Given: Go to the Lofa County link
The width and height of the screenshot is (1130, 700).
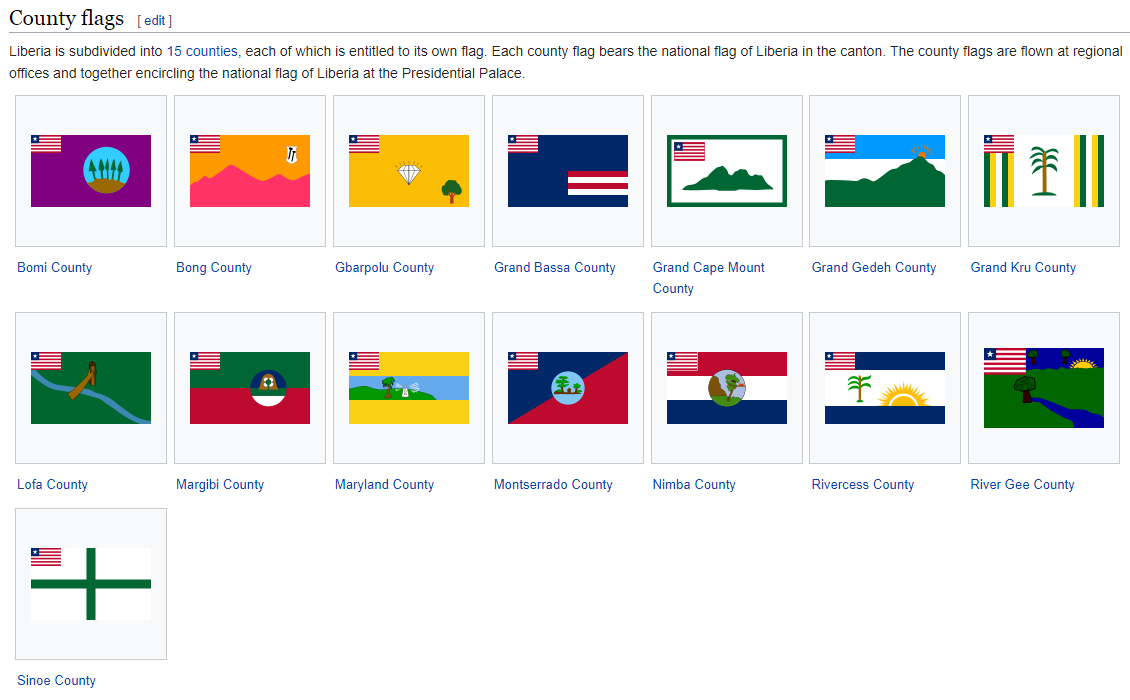Looking at the screenshot, I should click(x=53, y=484).
